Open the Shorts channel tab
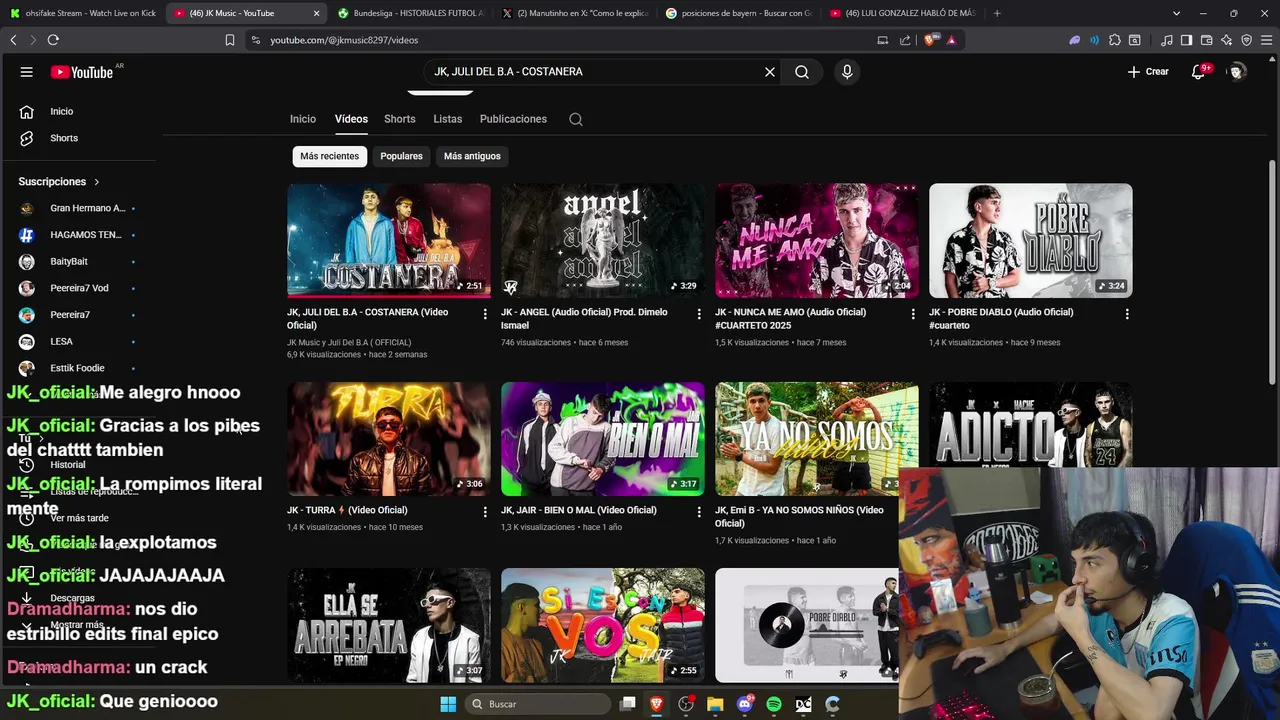The image size is (1280, 720). (400, 119)
